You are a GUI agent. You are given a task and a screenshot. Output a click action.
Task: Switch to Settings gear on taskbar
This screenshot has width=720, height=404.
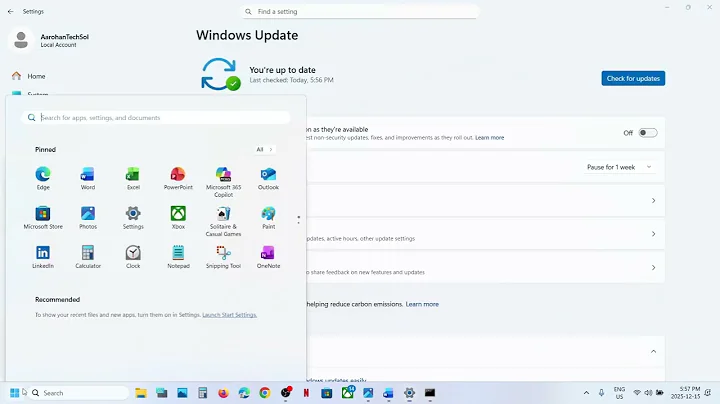pos(409,393)
